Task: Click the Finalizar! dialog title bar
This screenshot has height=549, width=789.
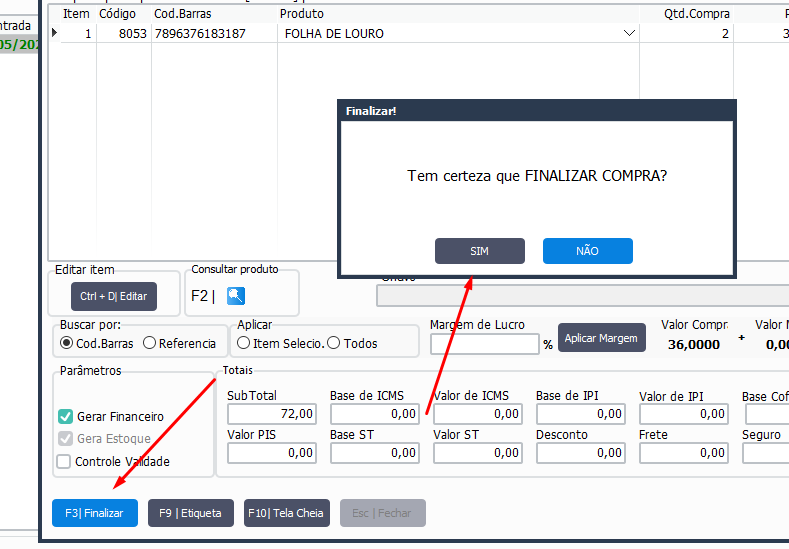Action: 536,111
